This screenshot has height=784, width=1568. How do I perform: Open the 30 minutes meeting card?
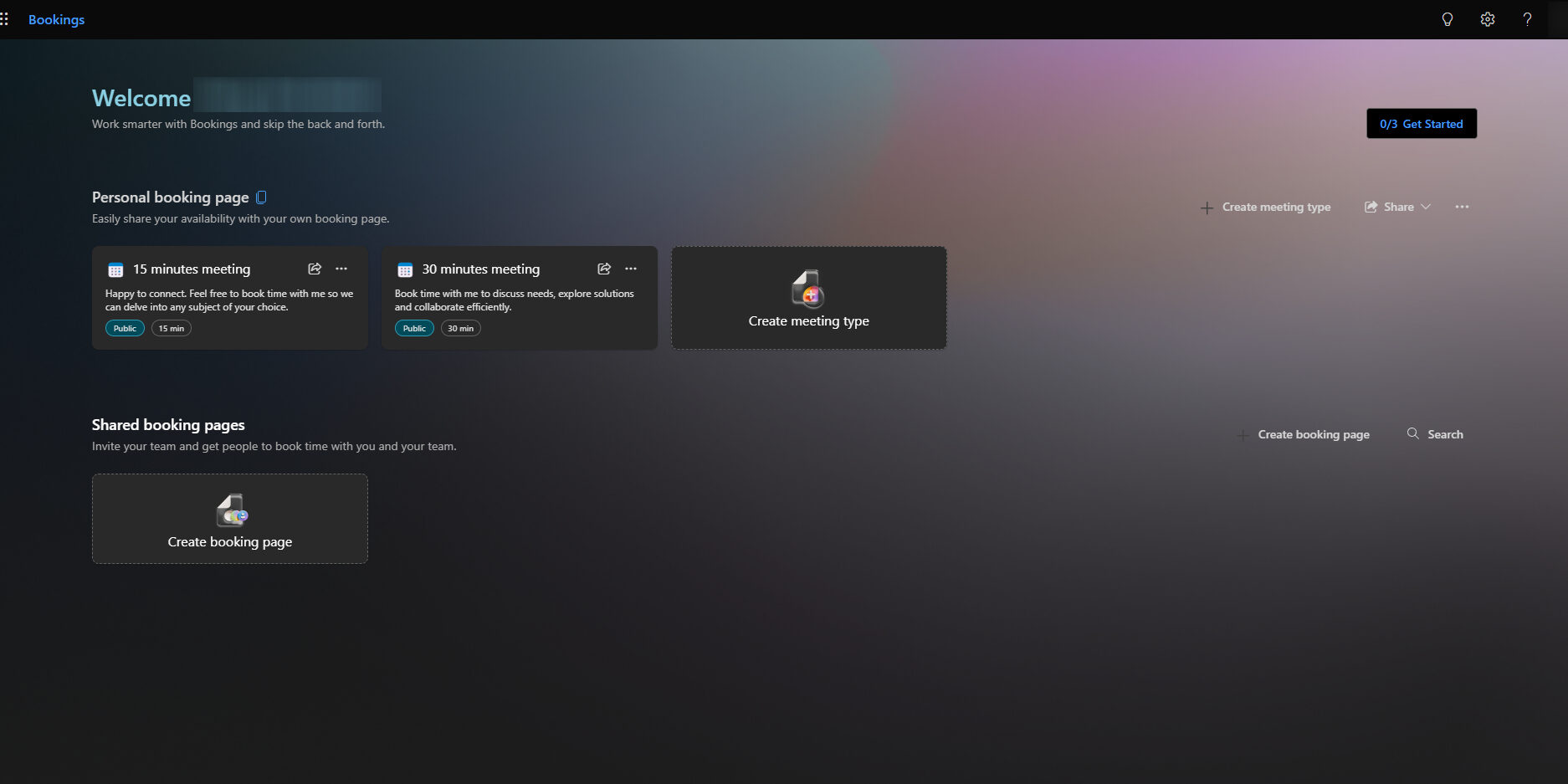pyautogui.click(x=481, y=269)
